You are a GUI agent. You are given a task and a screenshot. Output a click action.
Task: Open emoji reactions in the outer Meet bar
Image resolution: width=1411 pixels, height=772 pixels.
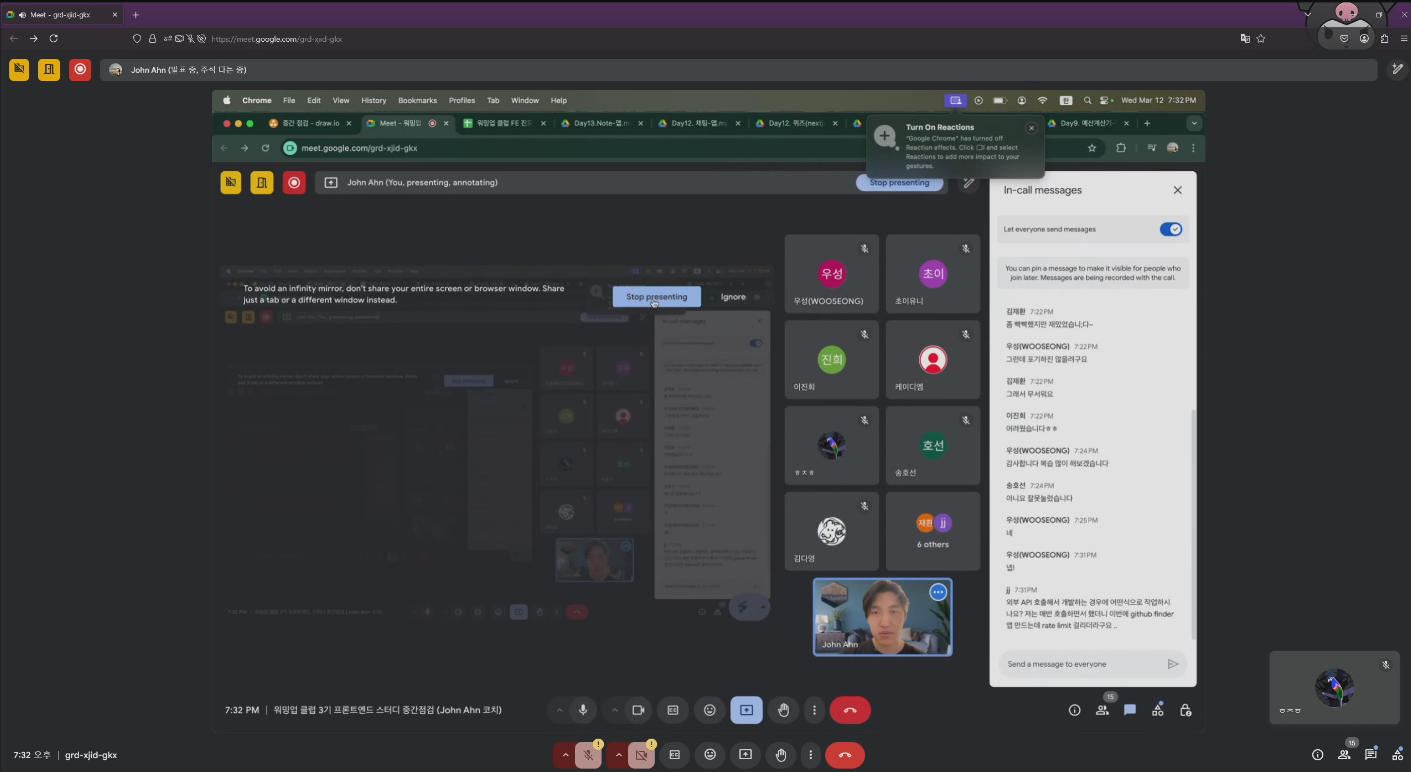710,755
